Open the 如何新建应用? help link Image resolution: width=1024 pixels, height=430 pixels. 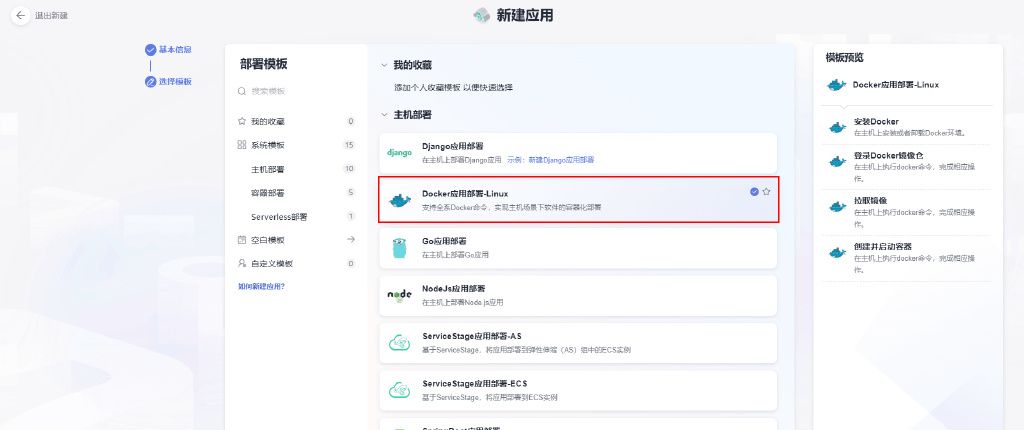tap(261, 286)
